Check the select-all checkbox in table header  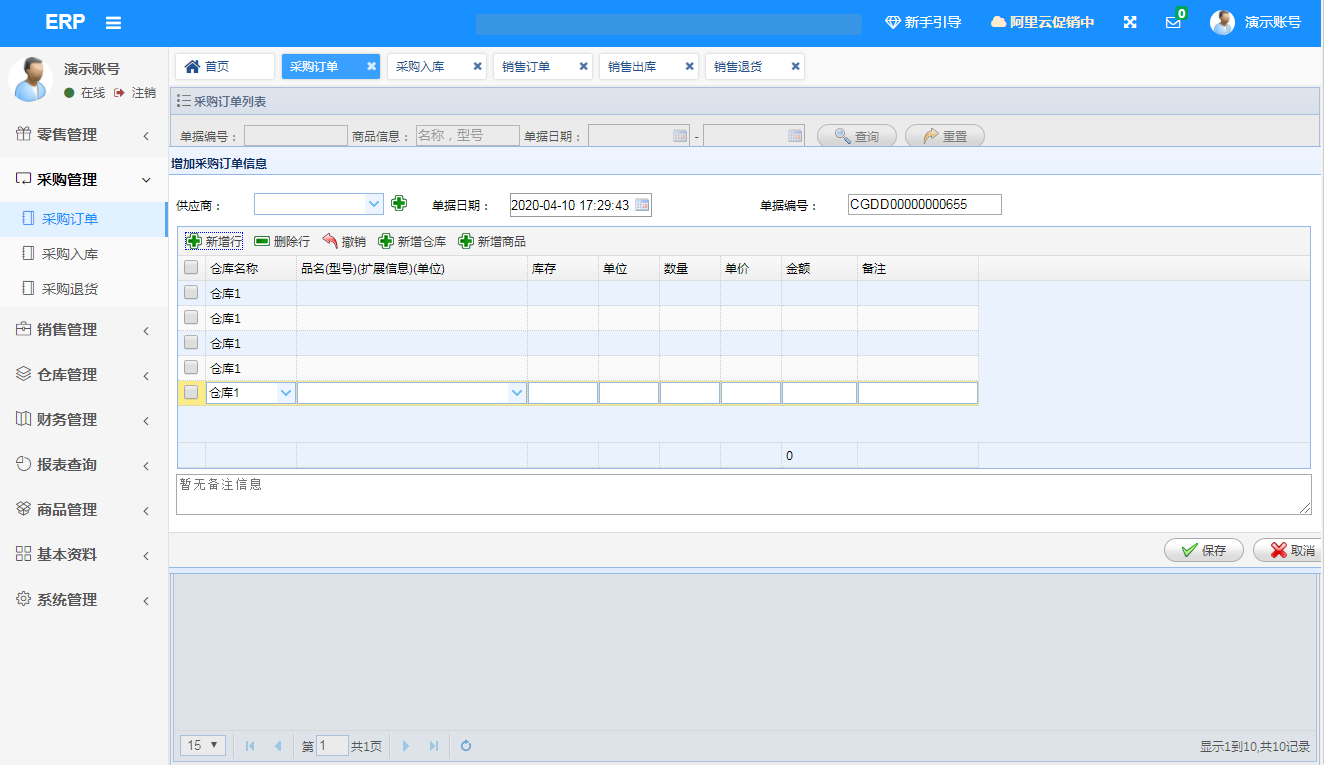coord(191,268)
